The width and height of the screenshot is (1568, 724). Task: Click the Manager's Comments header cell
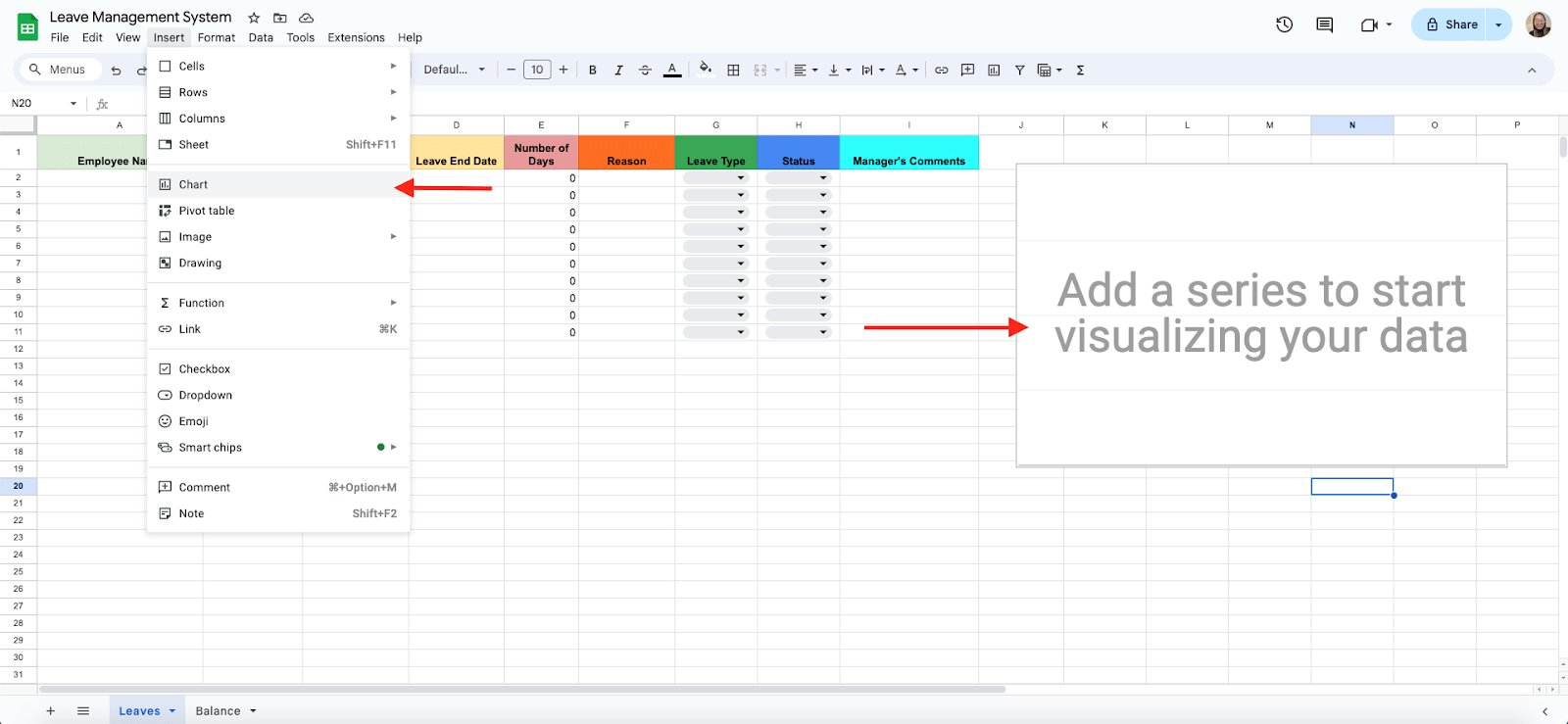click(x=909, y=152)
